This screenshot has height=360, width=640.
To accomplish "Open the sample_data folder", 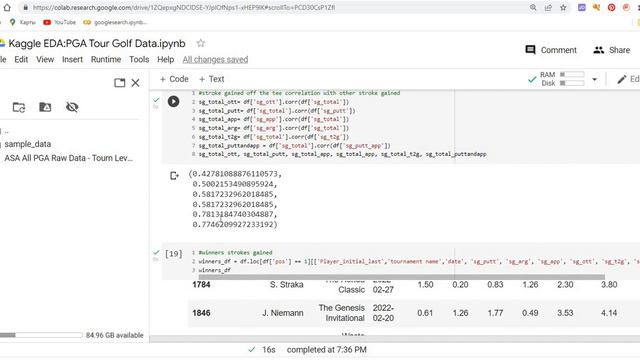I will tap(28, 144).
